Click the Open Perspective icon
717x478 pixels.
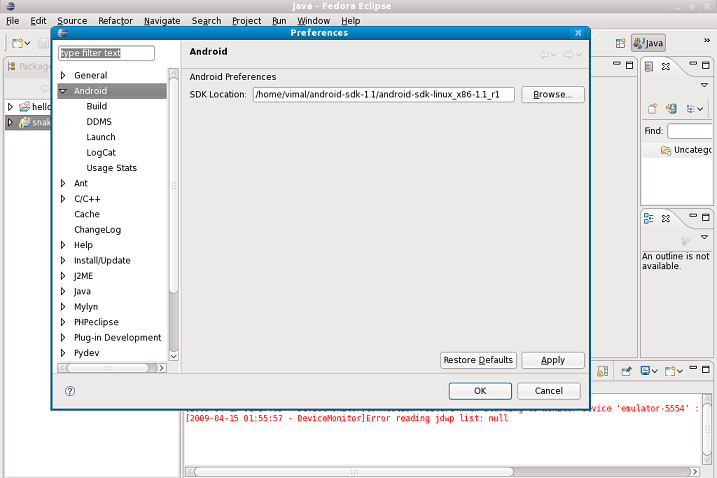pyautogui.click(x=620, y=43)
